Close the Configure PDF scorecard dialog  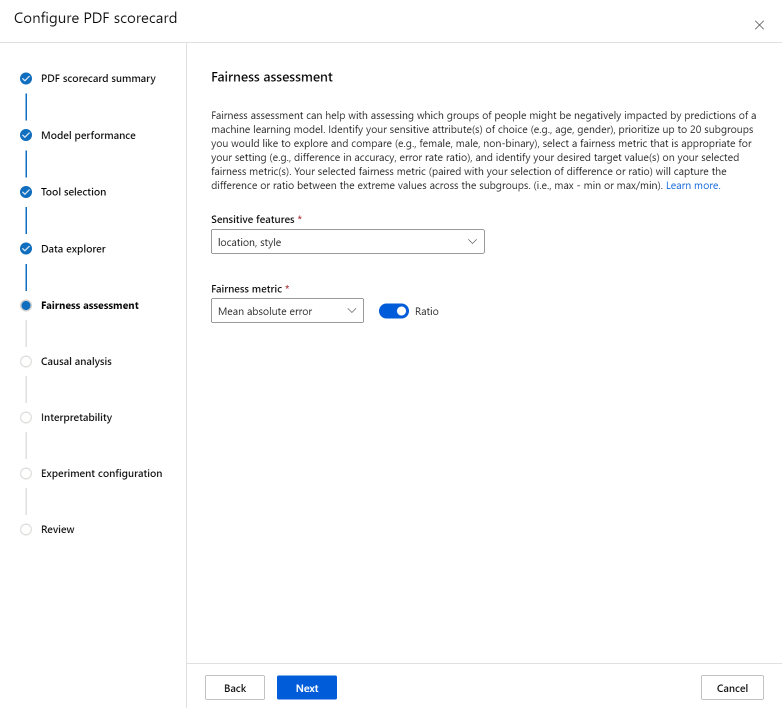click(759, 25)
